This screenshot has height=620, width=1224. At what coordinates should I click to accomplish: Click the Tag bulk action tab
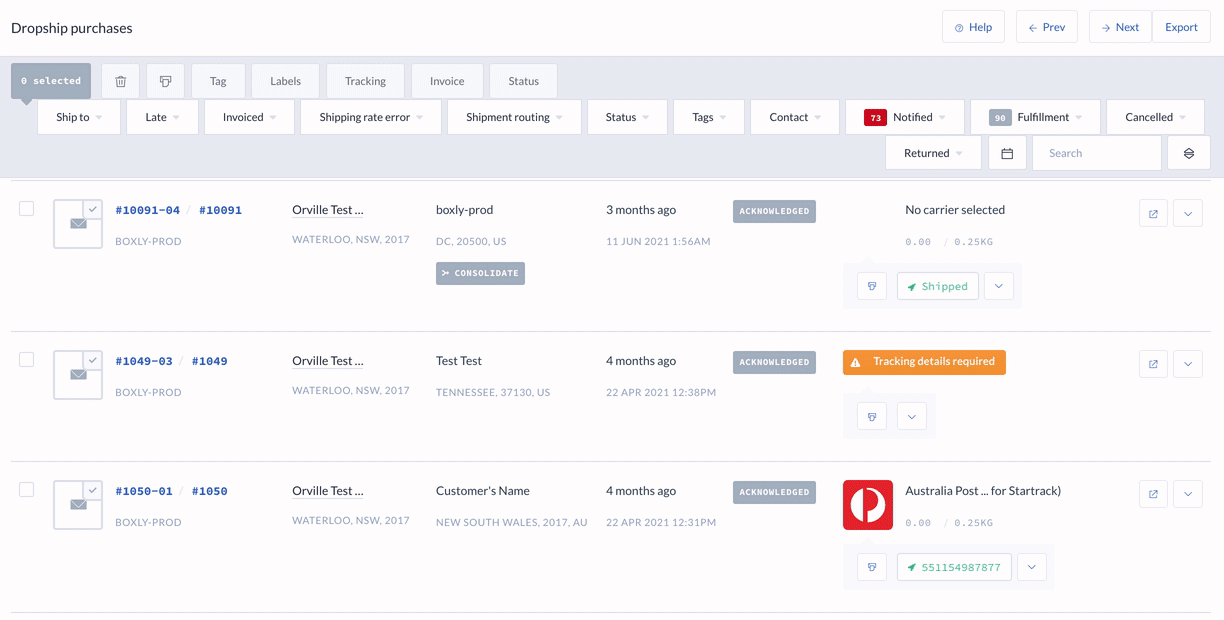pos(218,81)
